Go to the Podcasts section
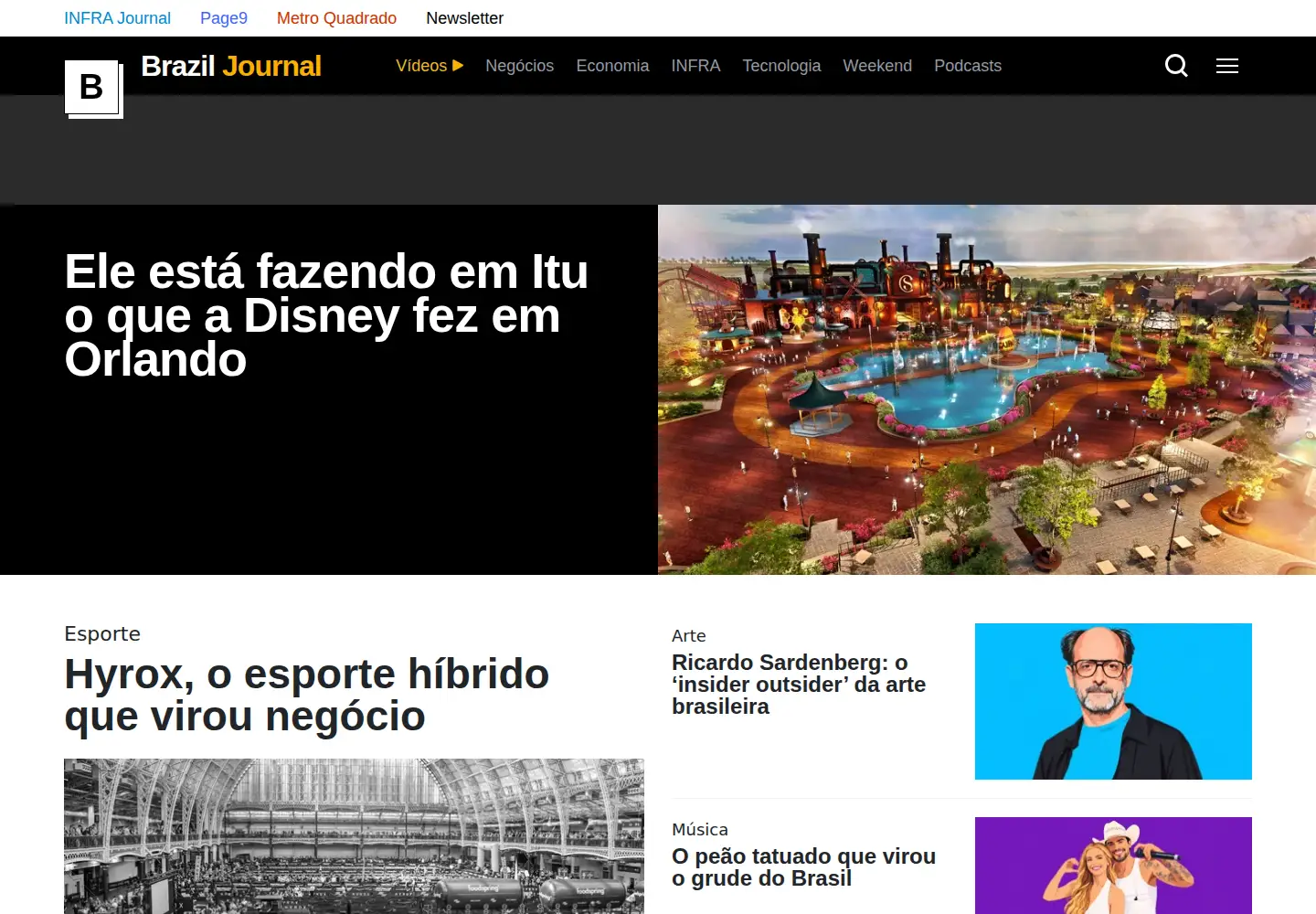The height and width of the screenshot is (914, 1316). coord(968,66)
